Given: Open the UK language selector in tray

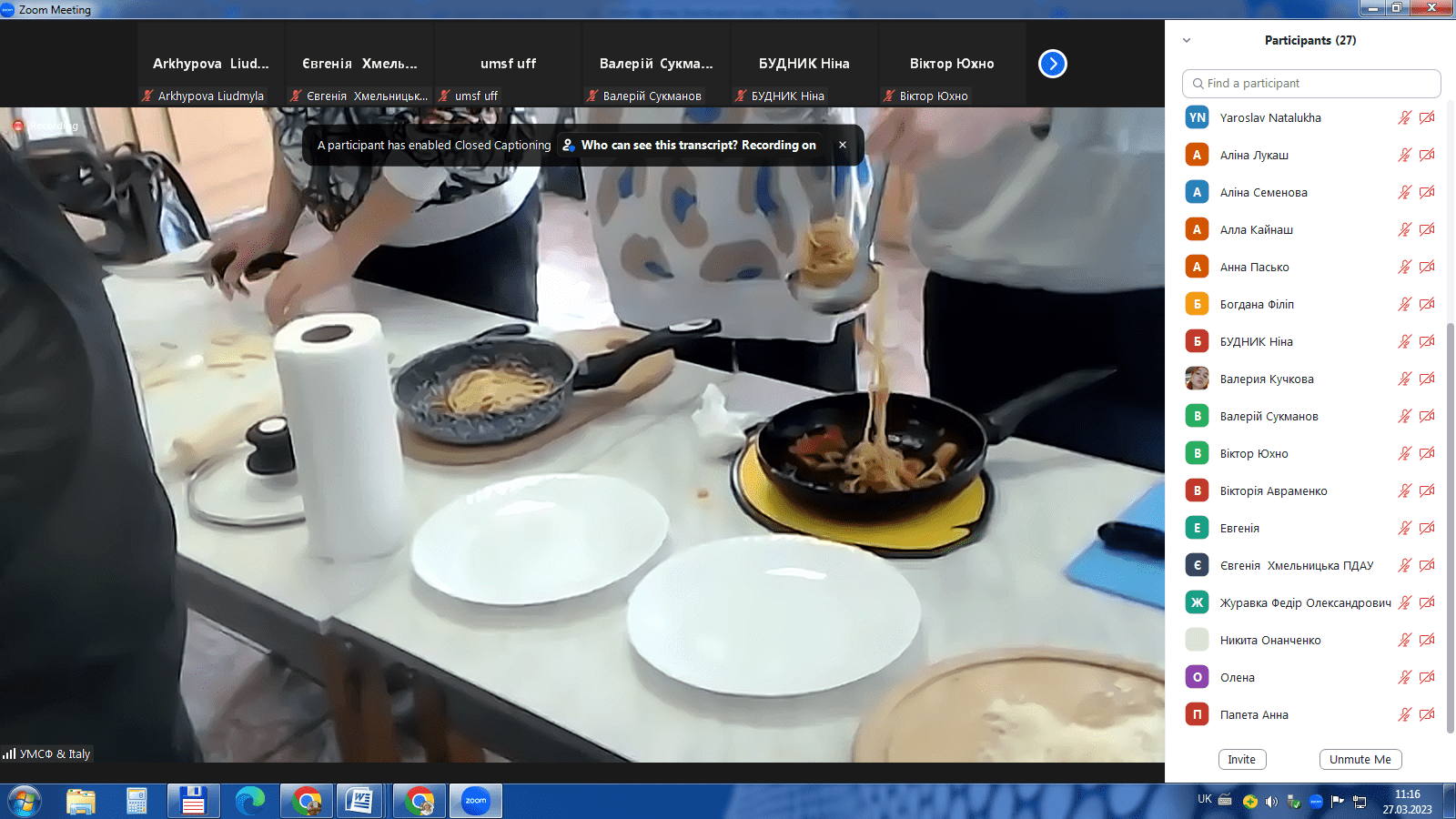Looking at the screenshot, I should click(x=1205, y=799).
